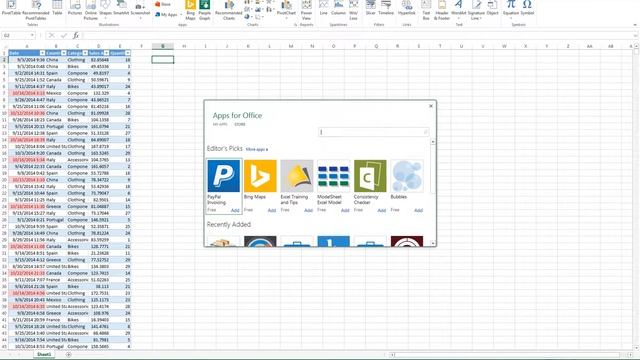This screenshot has height=360, width=640.
Task: Collapse the ribbon with the arrow
Action: pyautogui.click(x=635, y=25)
